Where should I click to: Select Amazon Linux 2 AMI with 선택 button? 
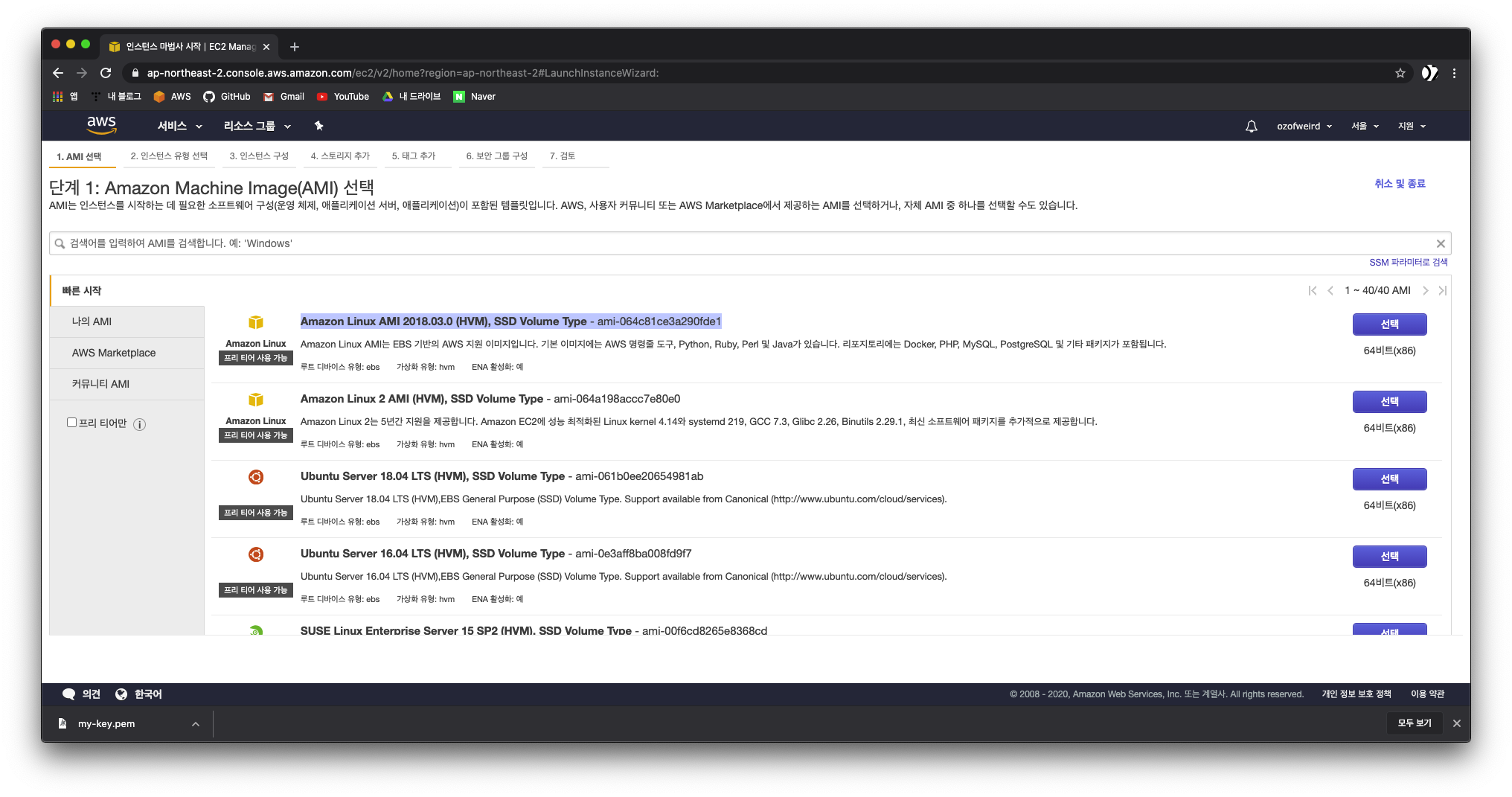pos(1389,402)
